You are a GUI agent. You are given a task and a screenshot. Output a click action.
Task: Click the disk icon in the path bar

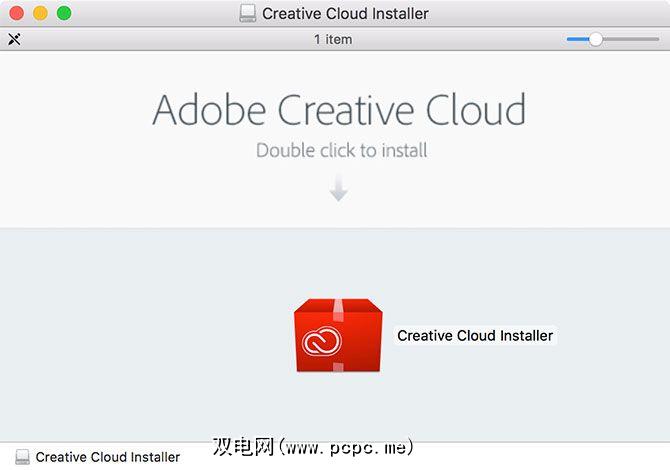22,457
